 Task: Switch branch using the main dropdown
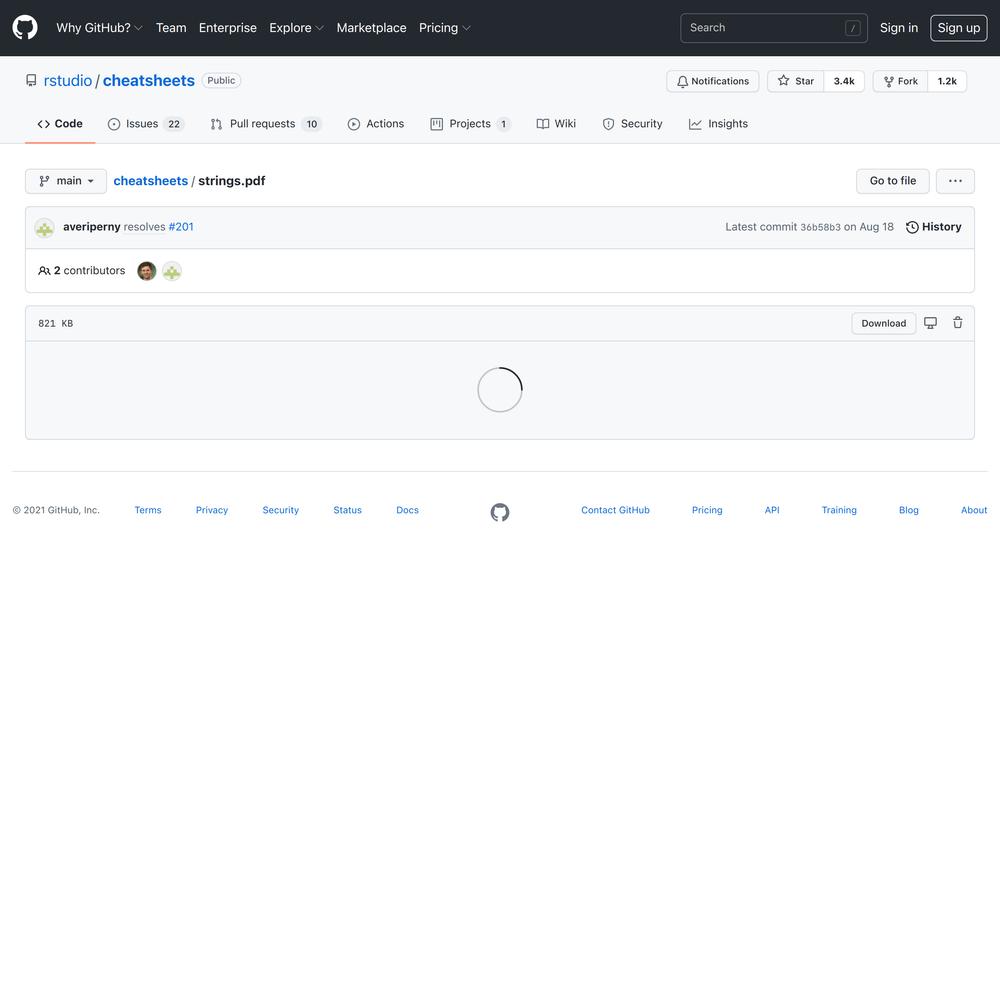66,181
